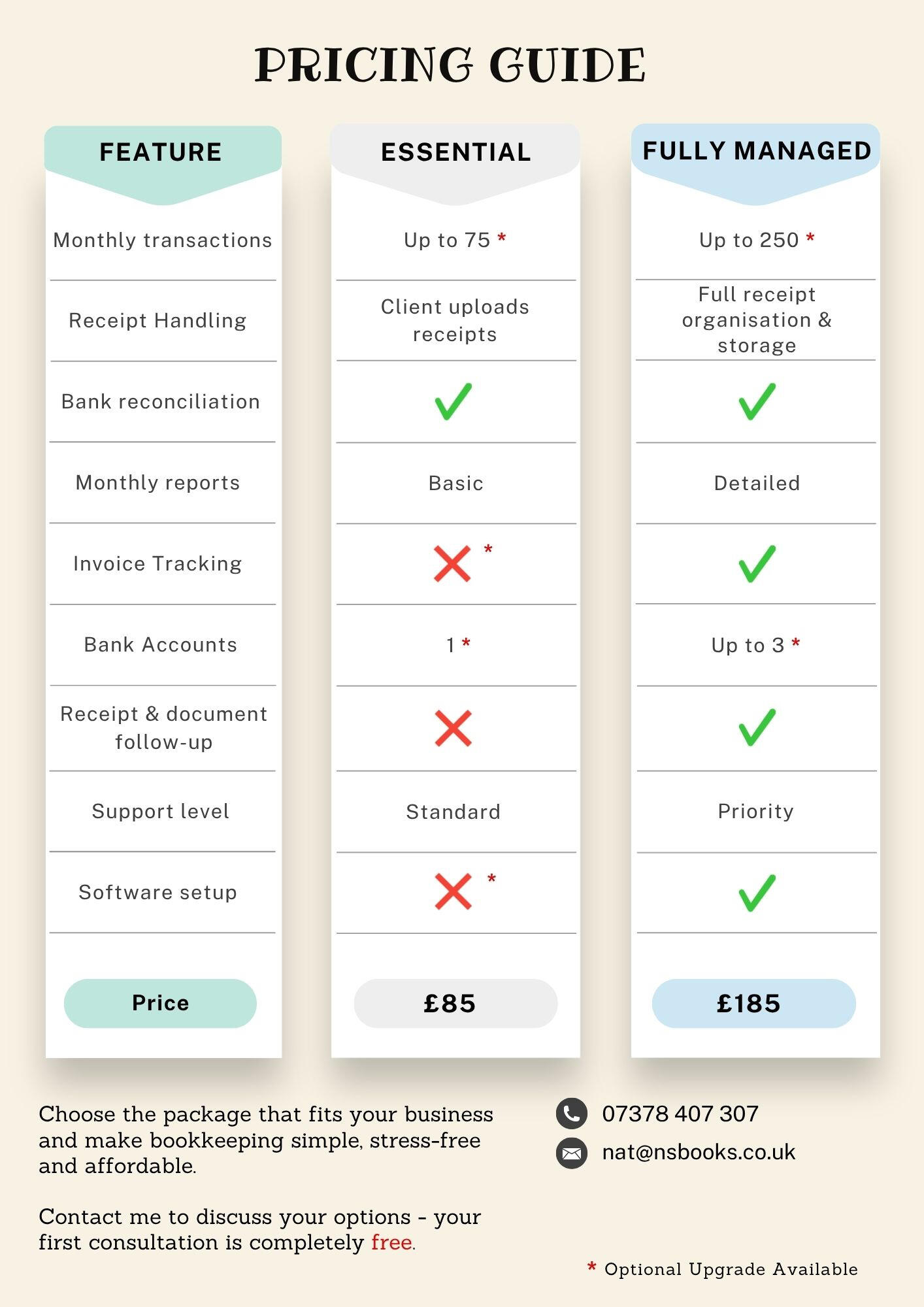Click the £85 price pill

pos(455,1003)
